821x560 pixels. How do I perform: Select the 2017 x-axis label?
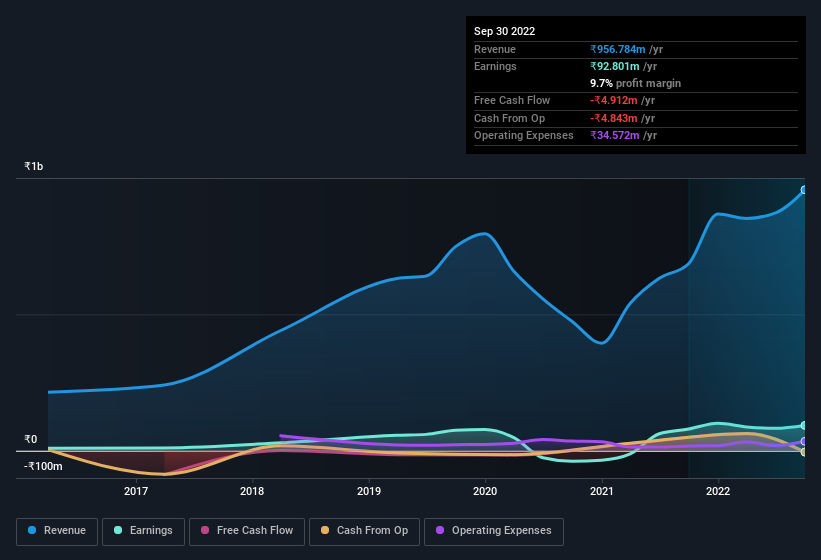(136, 491)
